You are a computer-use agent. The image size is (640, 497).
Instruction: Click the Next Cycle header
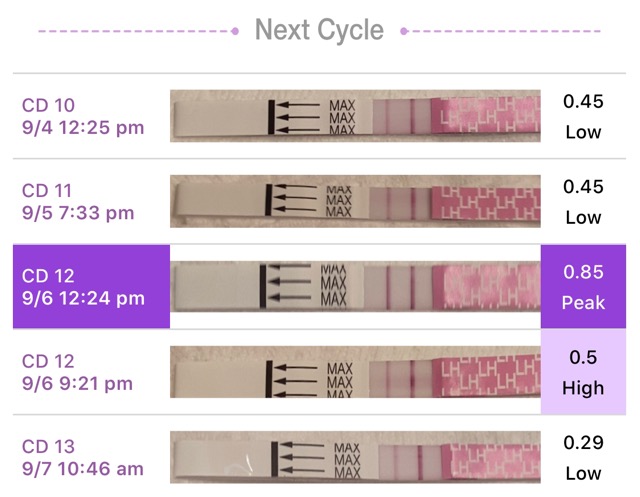point(319,30)
